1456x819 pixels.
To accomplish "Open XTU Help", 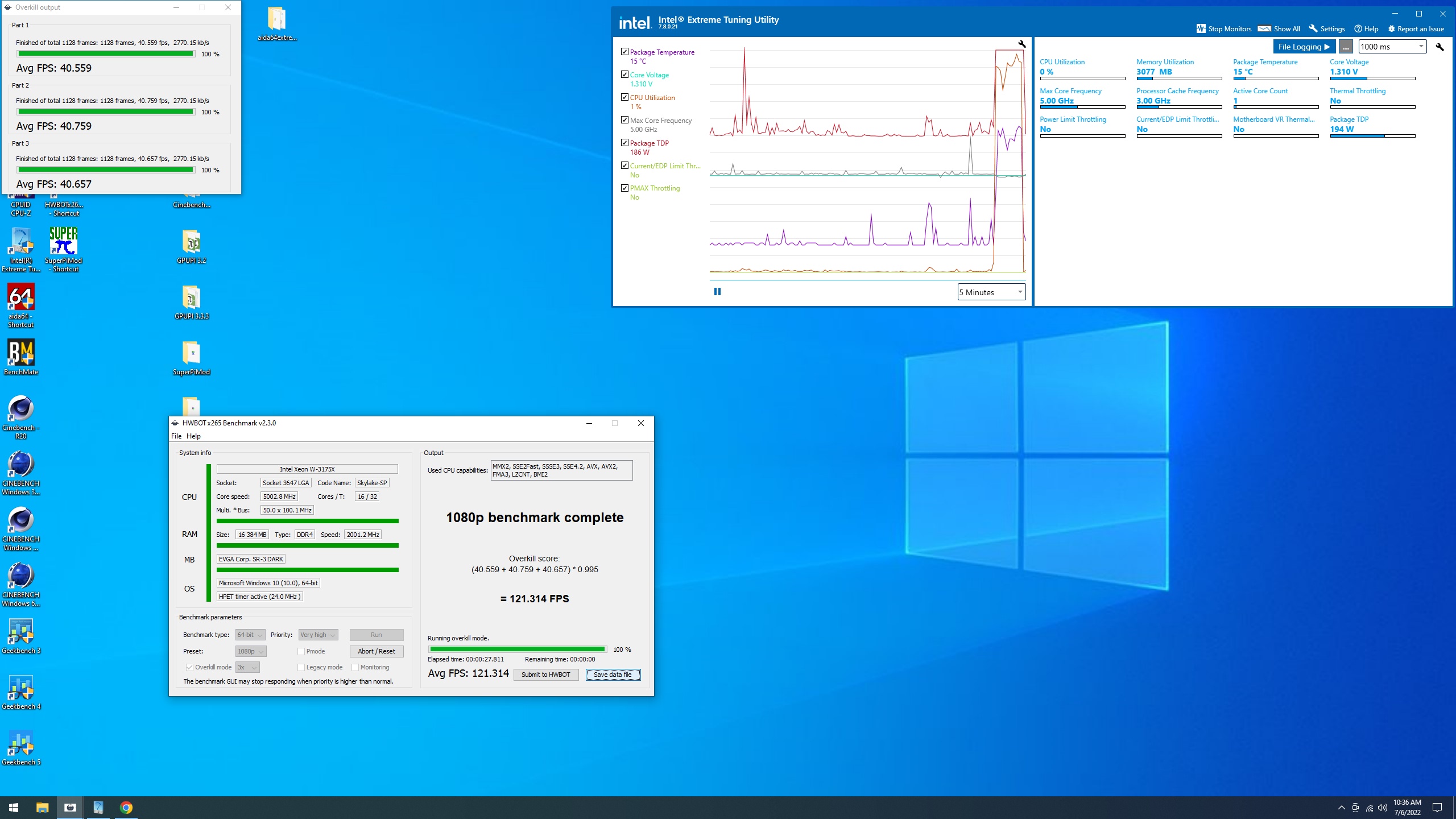I will [x=1366, y=28].
